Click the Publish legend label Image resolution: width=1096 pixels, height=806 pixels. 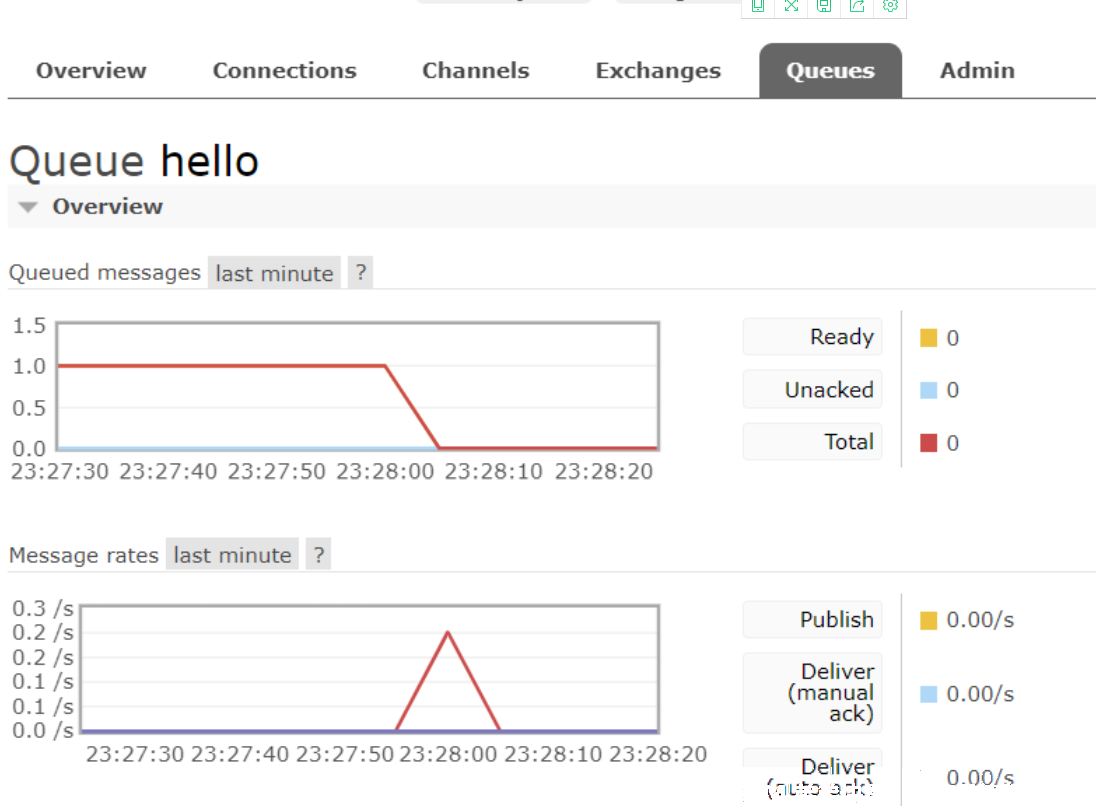pos(812,619)
